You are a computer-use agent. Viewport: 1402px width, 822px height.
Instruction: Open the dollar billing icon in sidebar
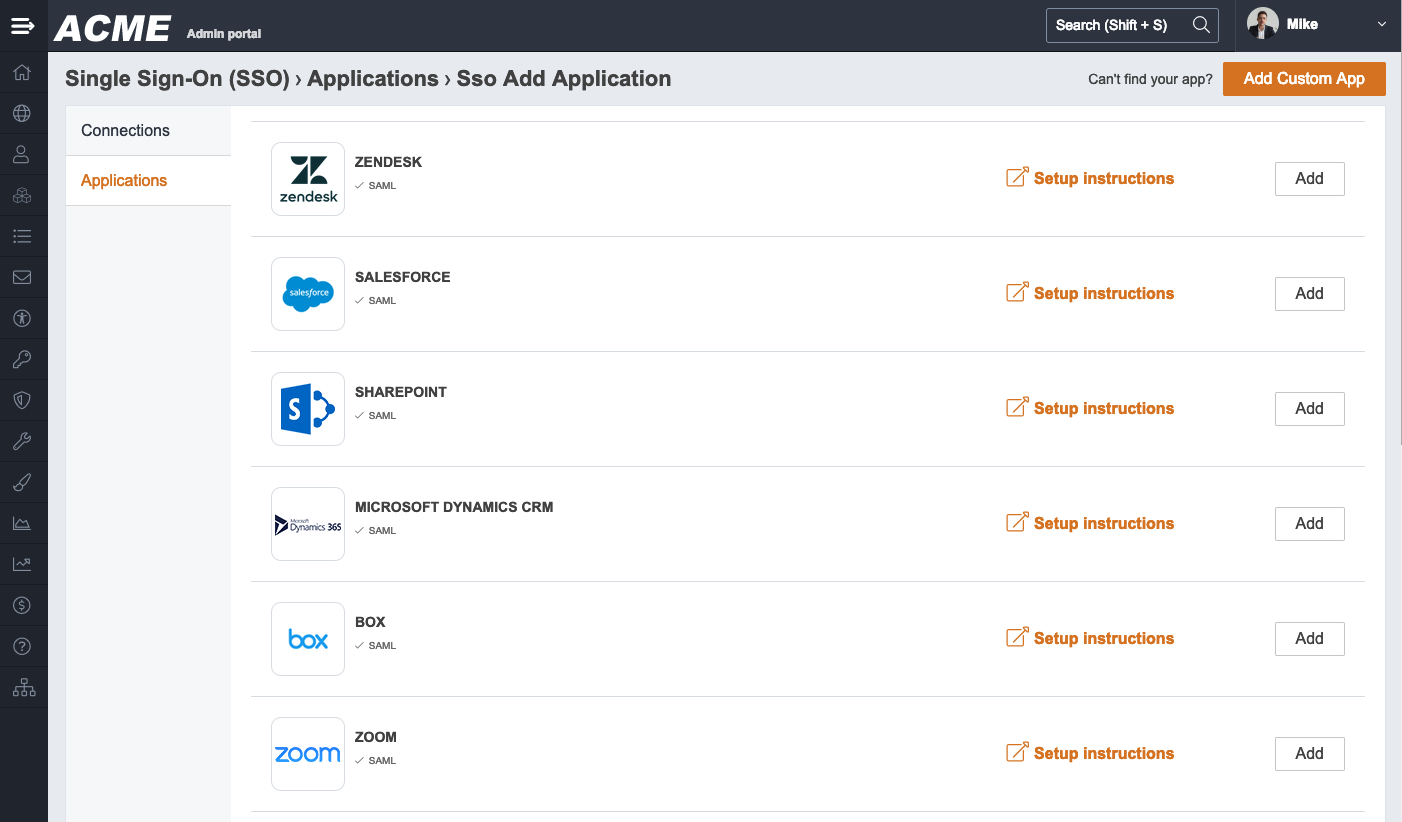tap(22, 605)
